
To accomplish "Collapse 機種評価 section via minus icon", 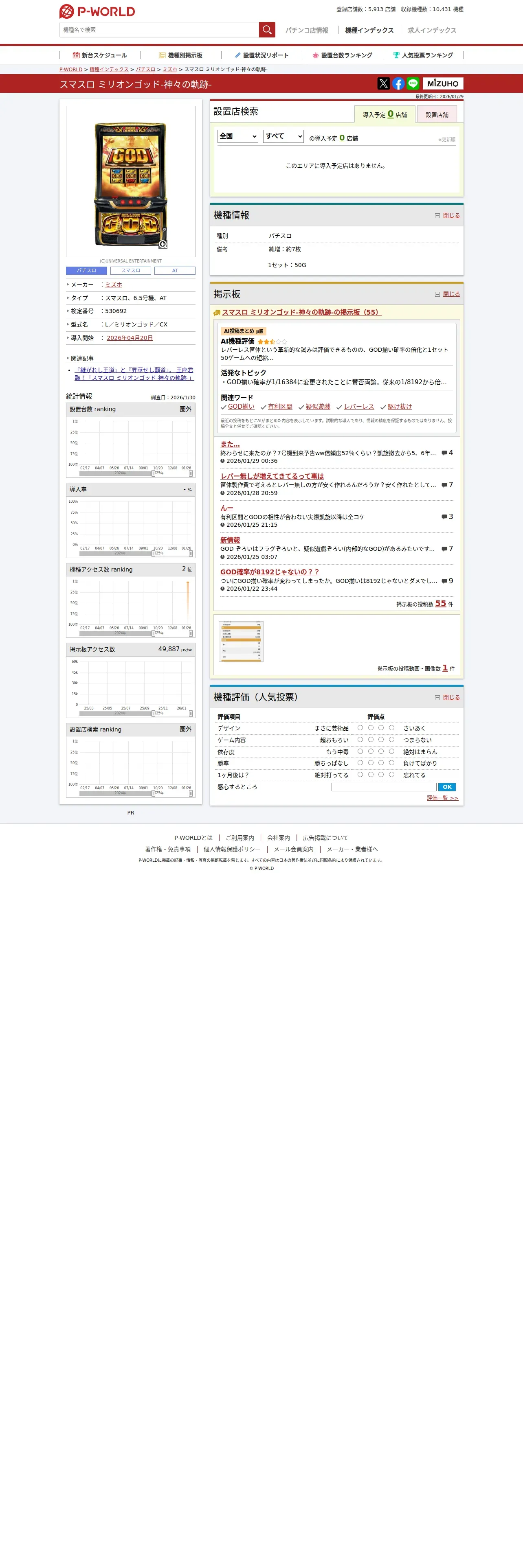I will (437, 698).
